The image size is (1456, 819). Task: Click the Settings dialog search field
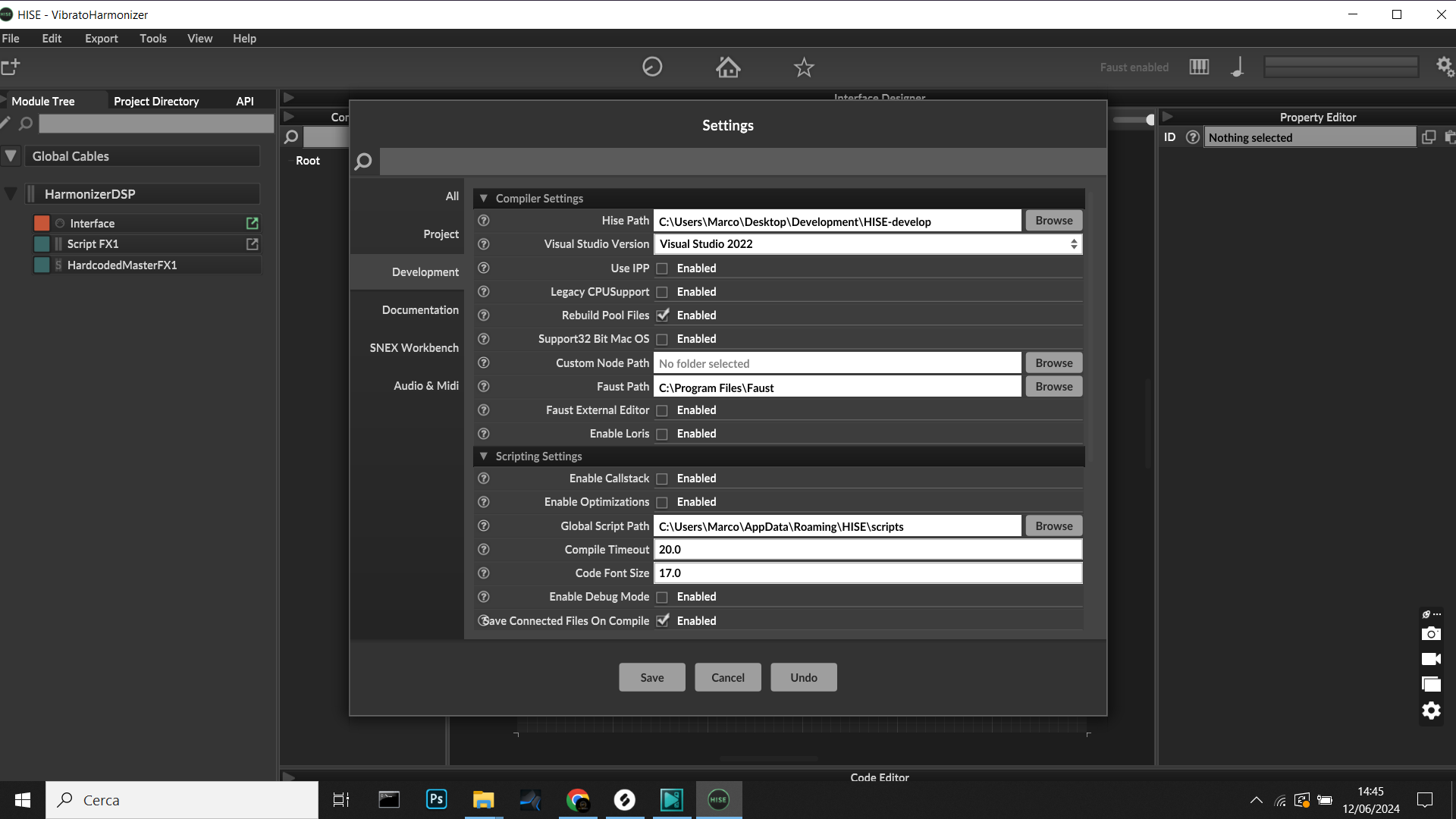pyautogui.click(x=742, y=162)
